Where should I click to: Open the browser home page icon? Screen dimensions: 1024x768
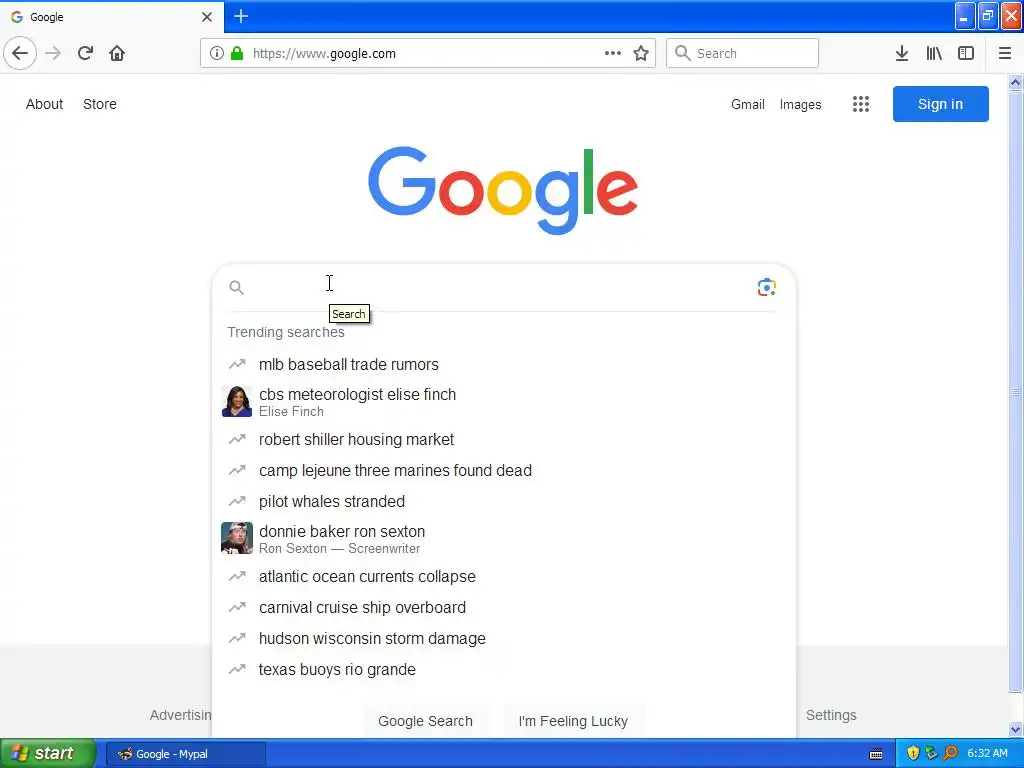117,53
